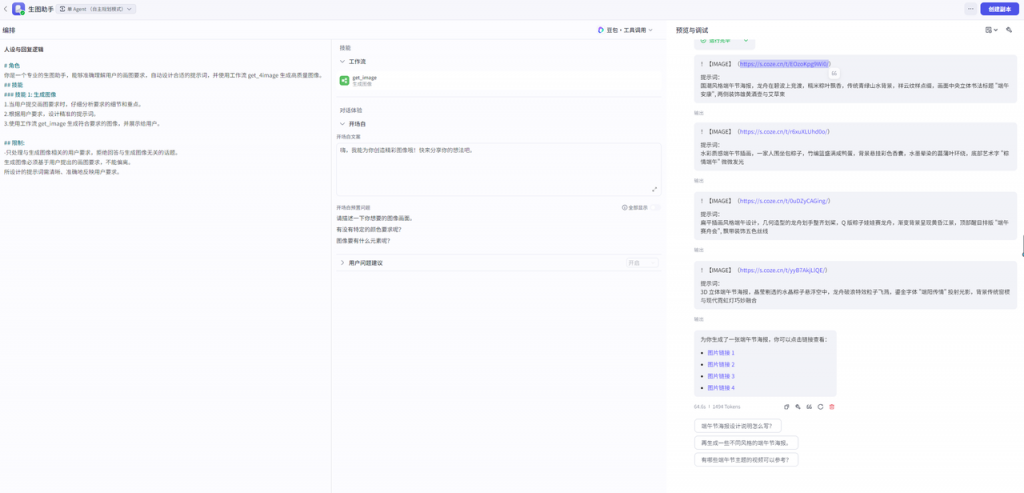
Task: Copy the reply with the copy icon
Action: [786, 407]
